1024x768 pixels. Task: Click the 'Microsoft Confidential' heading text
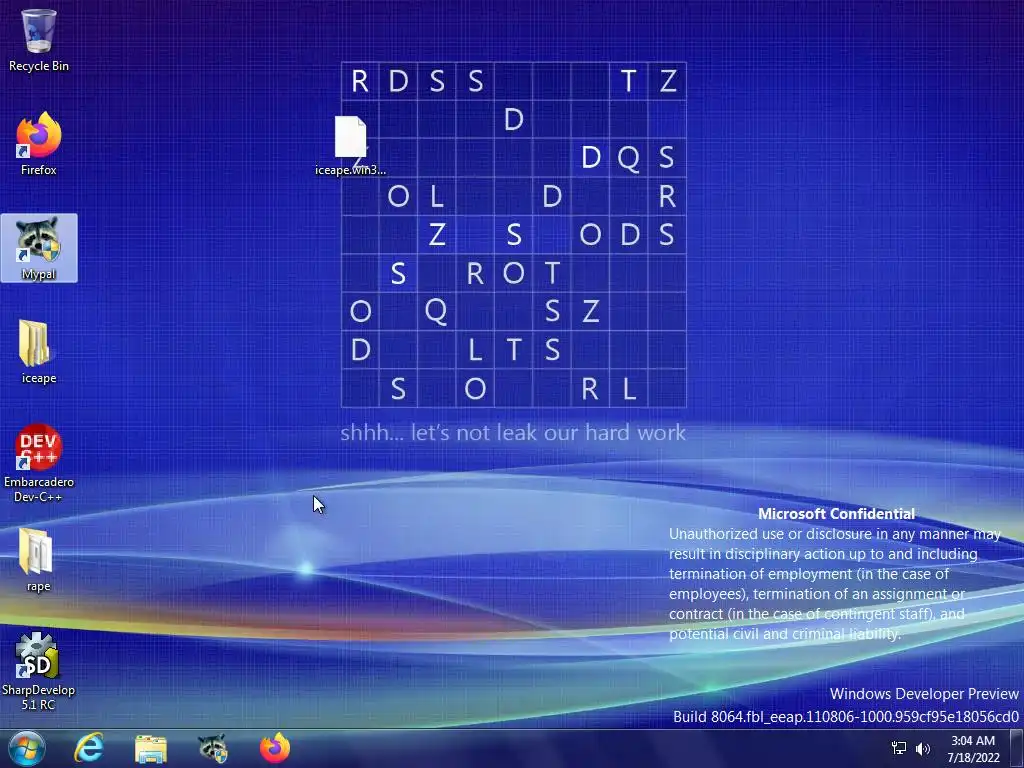point(836,514)
